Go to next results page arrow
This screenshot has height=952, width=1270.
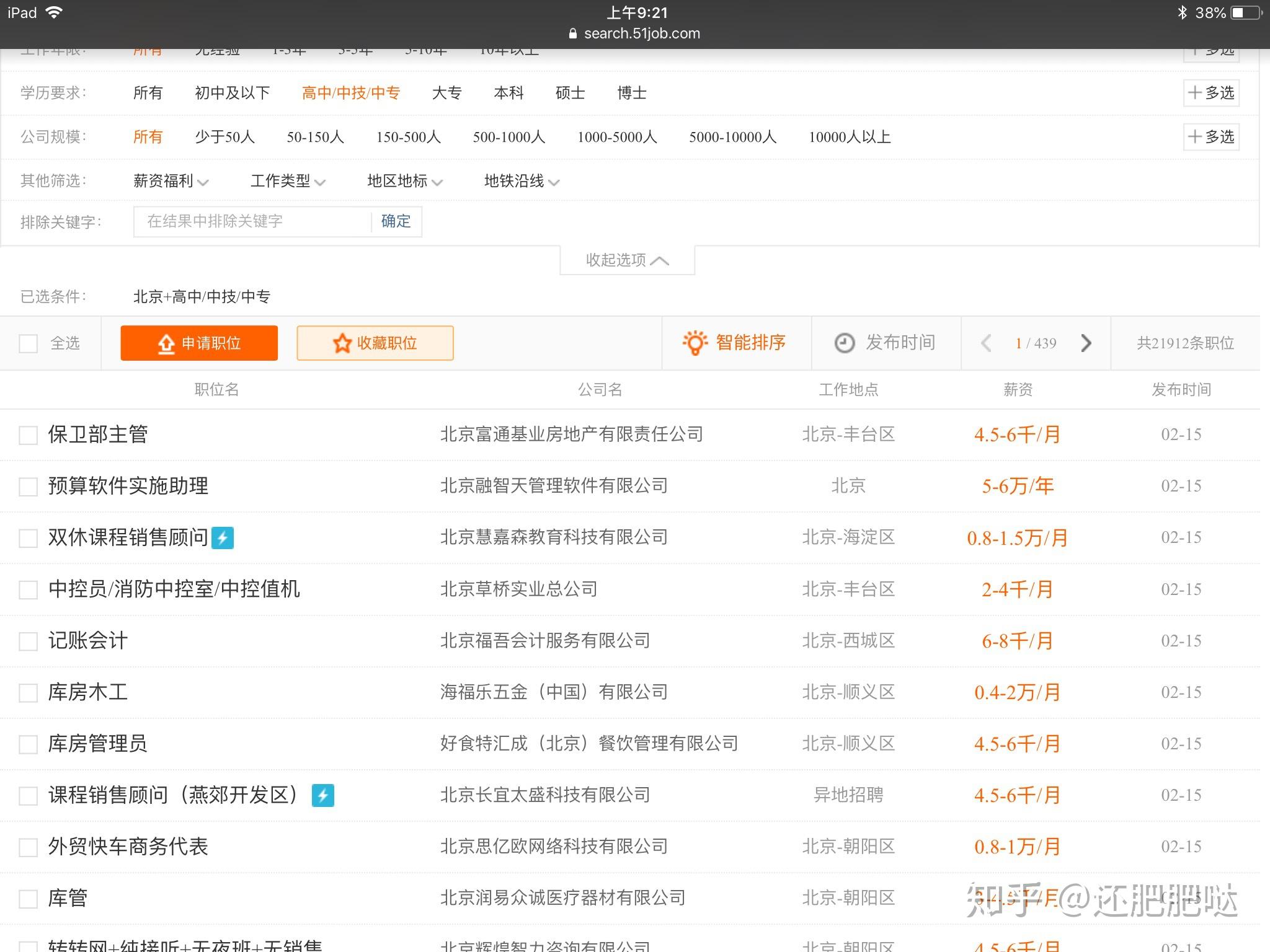[1086, 343]
